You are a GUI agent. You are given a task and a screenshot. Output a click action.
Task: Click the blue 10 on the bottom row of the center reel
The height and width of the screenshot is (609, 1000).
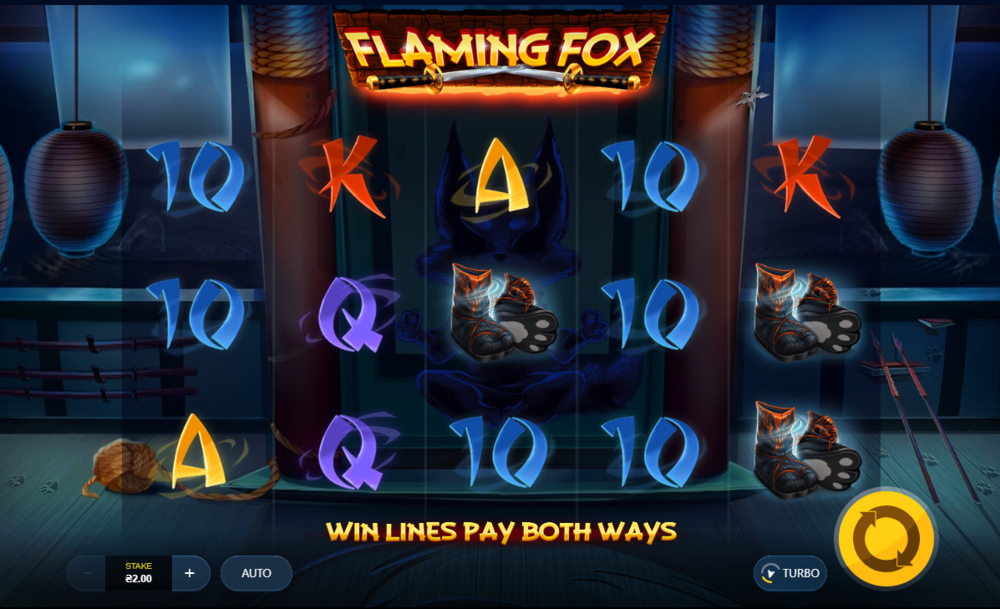499,451
